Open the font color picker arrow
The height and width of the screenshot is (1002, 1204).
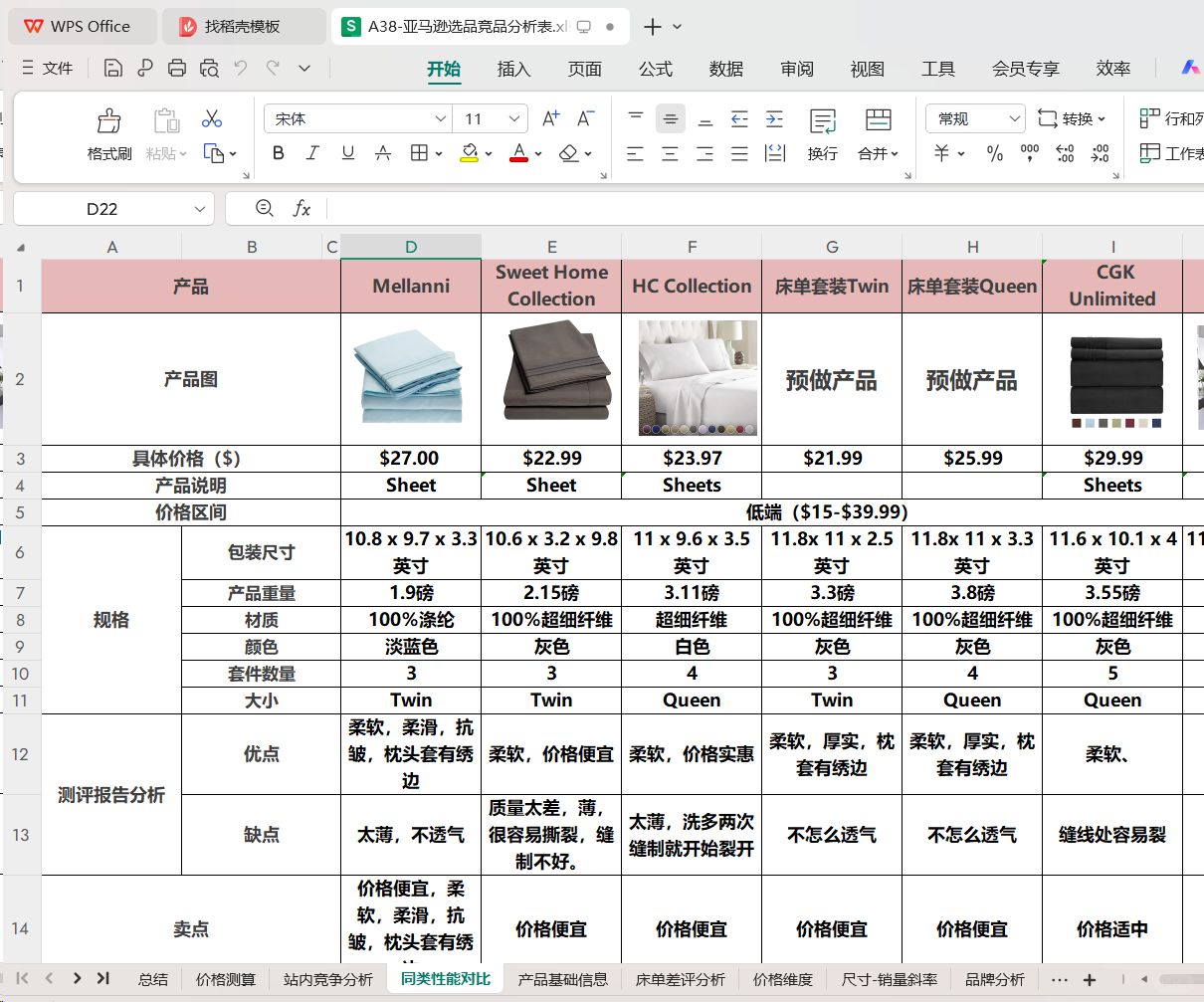click(x=538, y=153)
